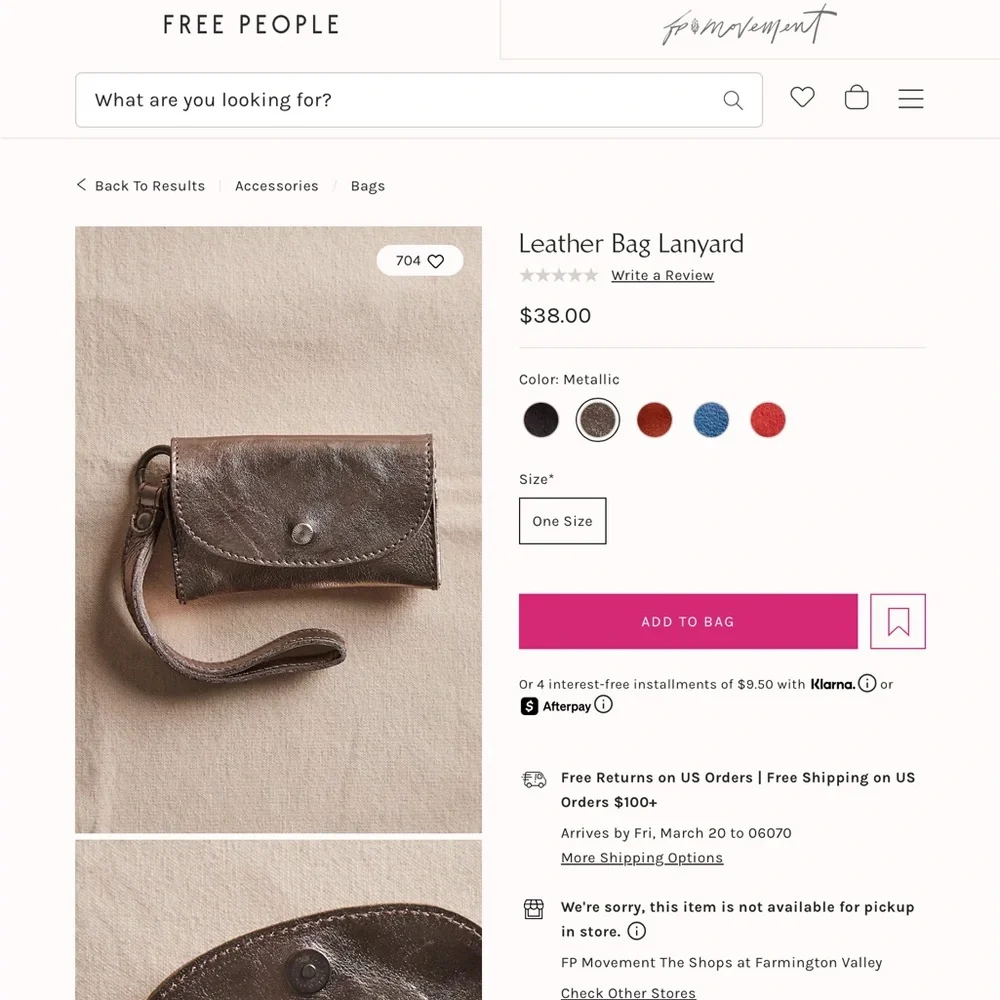
Task: Show Klarna info icon details
Action: (x=867, y=683)
